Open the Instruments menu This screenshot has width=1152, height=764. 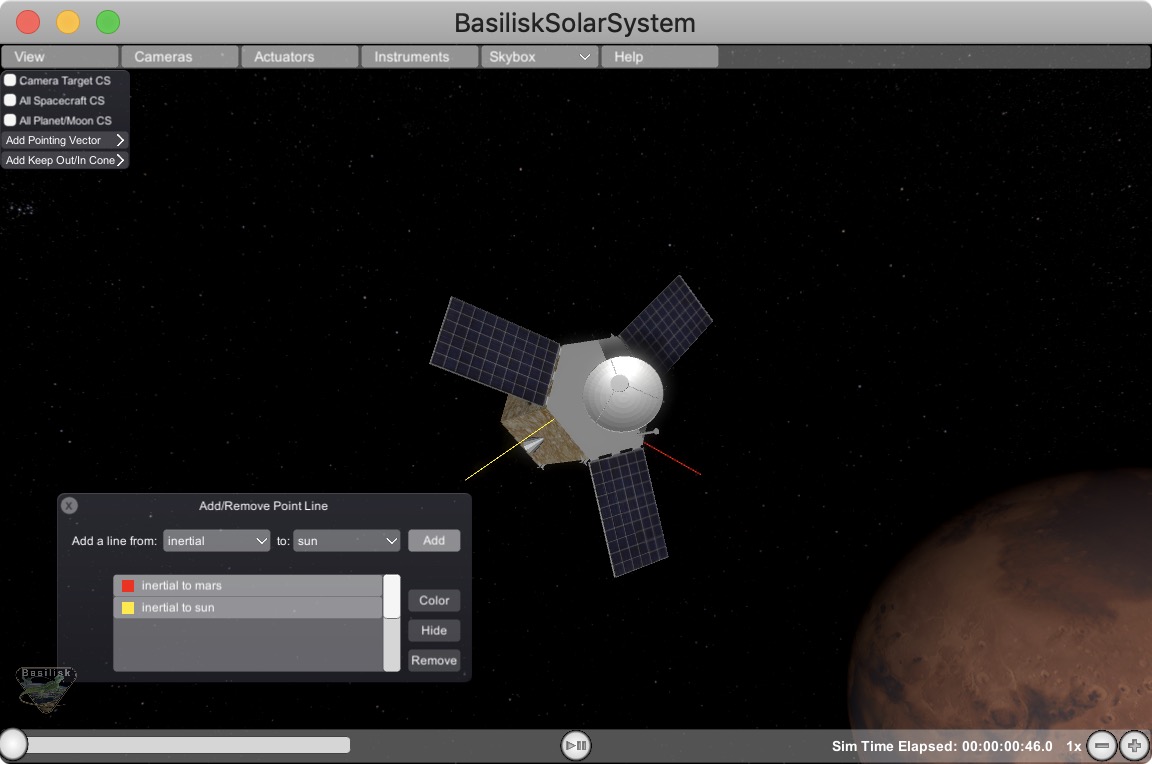pos(419,57)
